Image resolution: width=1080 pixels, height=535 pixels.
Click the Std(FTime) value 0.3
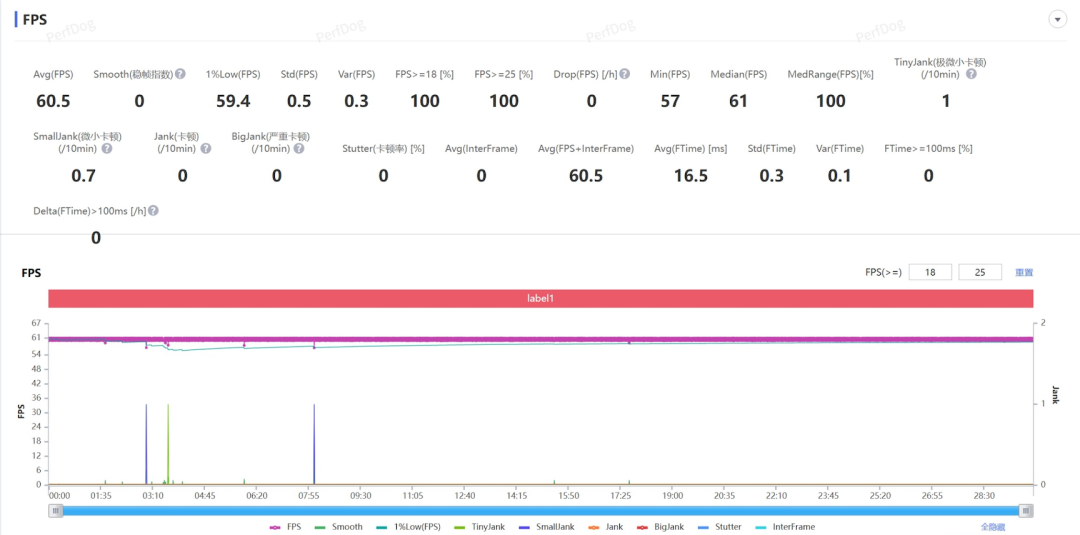[771, 176]
